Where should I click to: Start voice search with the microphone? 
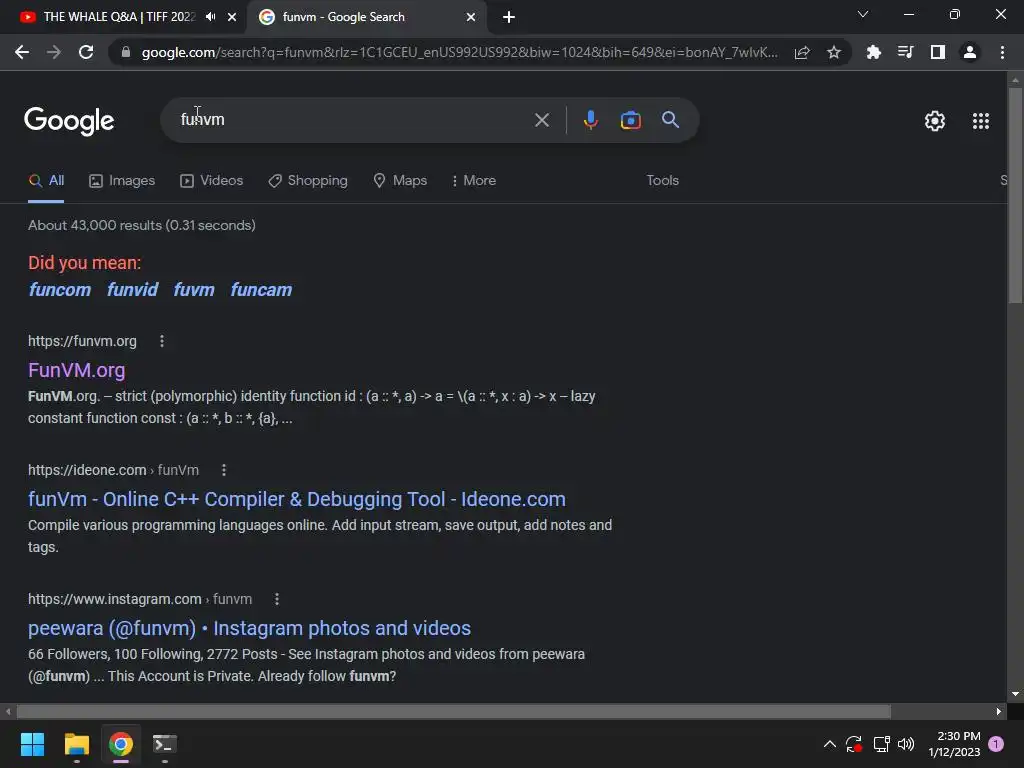click(x=590, y=120)
